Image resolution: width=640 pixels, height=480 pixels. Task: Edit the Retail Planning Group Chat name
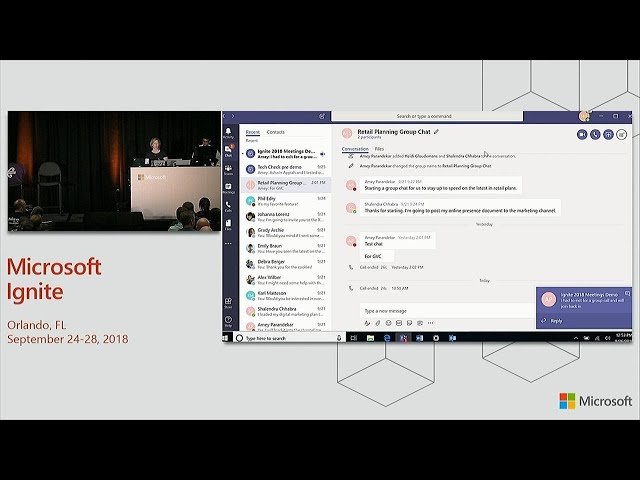click(x=436, y=132)
